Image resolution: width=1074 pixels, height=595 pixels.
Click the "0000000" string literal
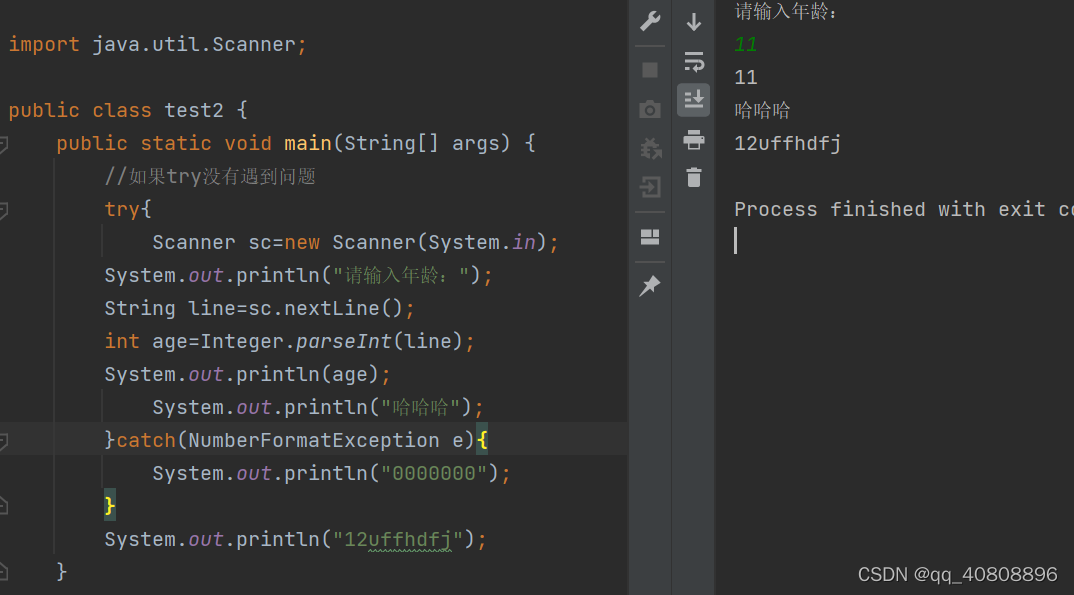click(434, 473)
